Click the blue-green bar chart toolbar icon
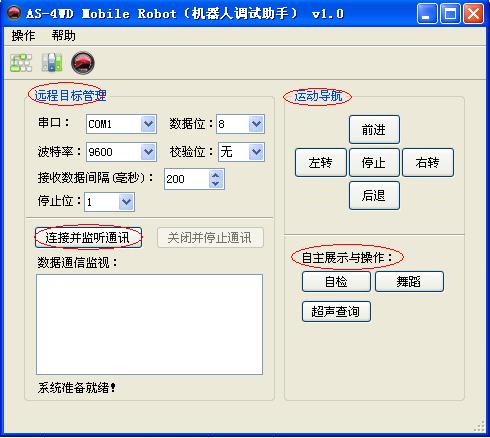The height and width of the screenshot is (438, 490). tap(52, 63)
